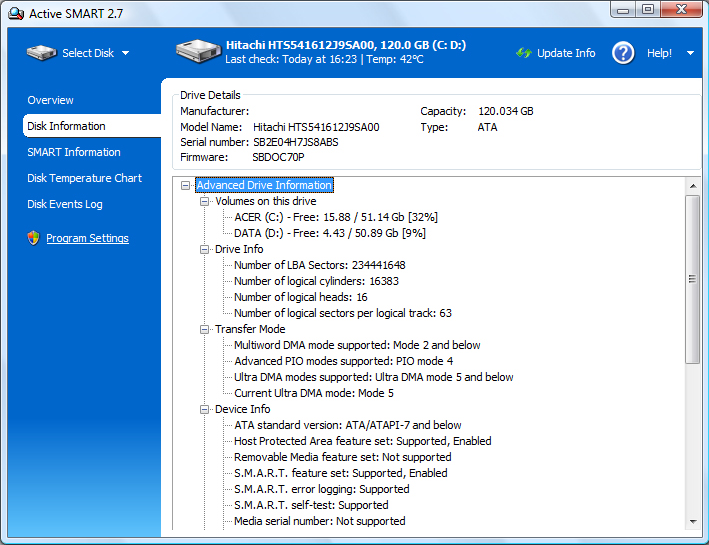Open Disk Temperature Chart page
The height and width of the screenshot is (545, 709).
pos(85,178)
